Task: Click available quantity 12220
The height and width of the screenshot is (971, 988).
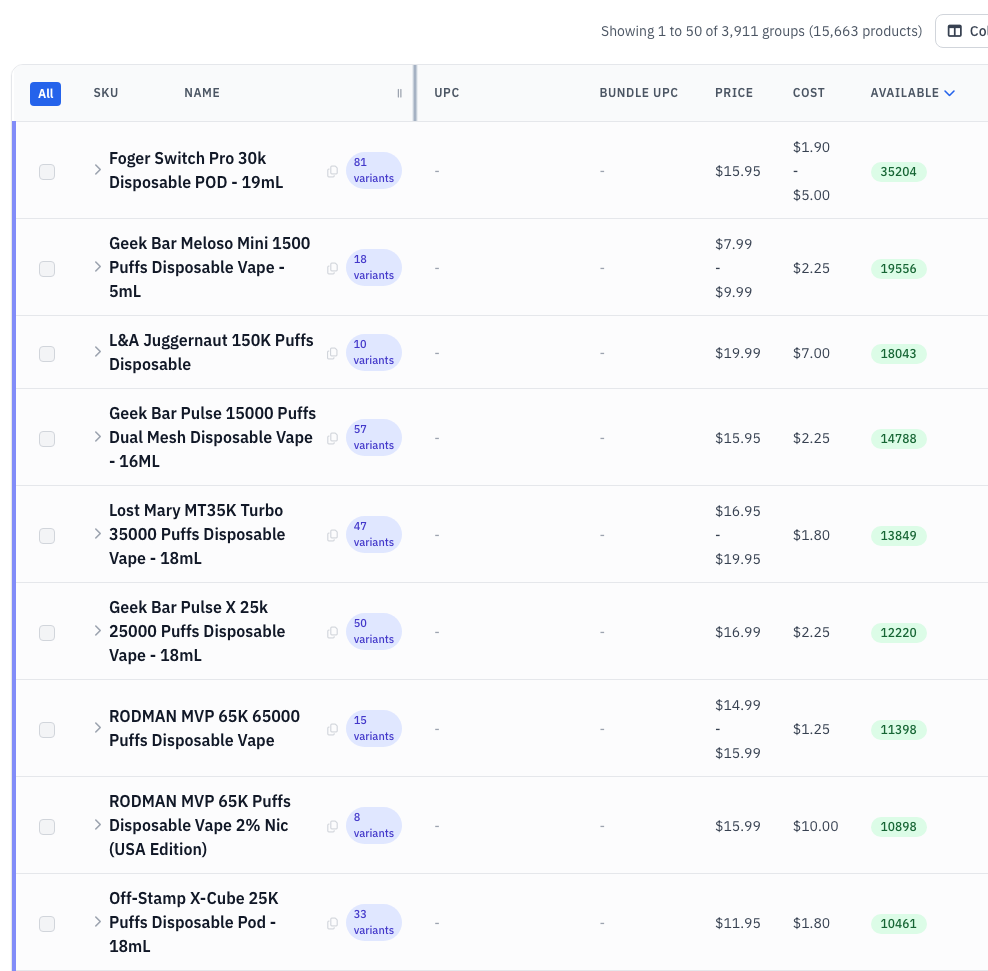Action: coord(899,633)
